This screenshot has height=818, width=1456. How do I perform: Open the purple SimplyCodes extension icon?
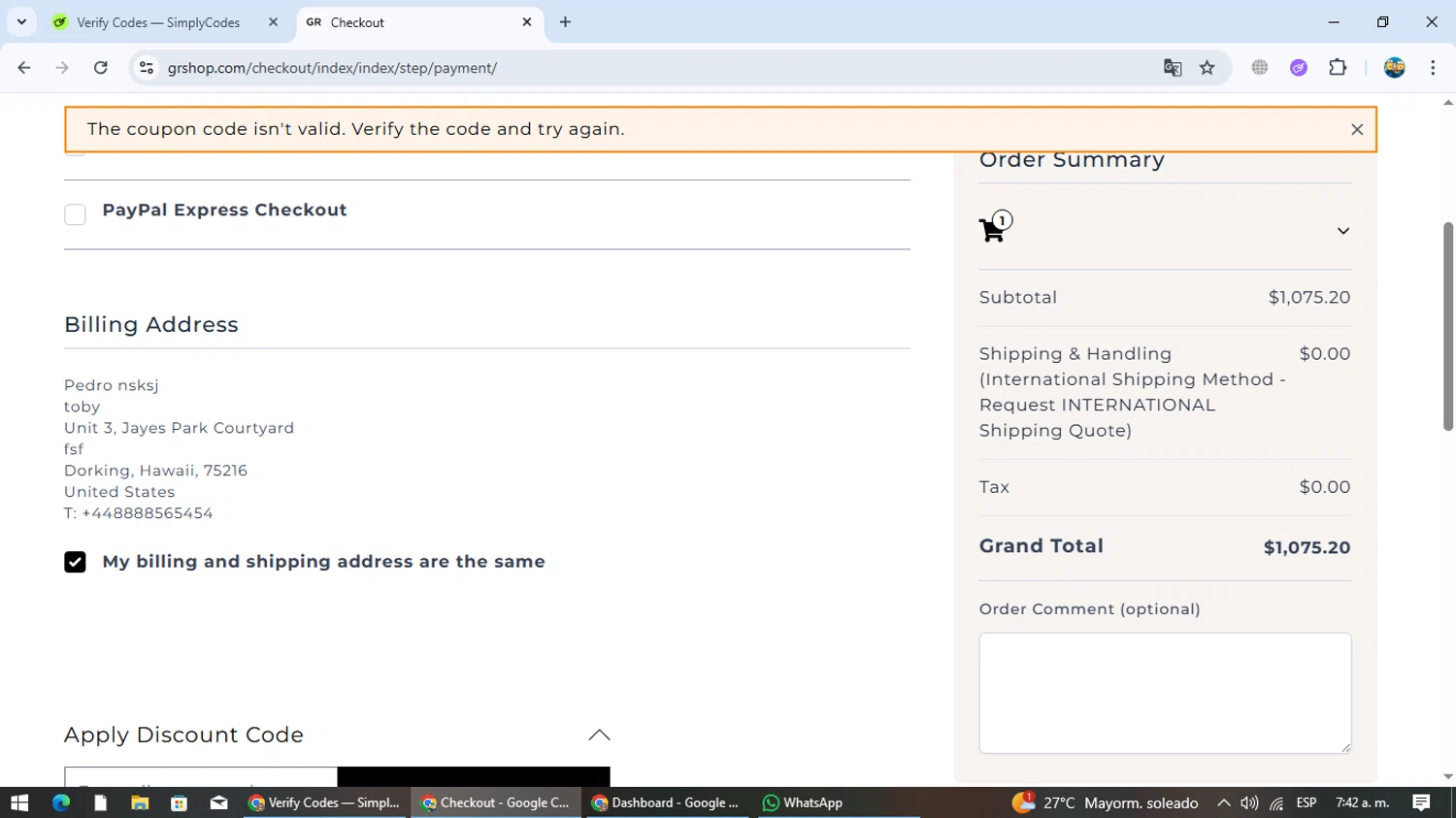pos(1299,68)
